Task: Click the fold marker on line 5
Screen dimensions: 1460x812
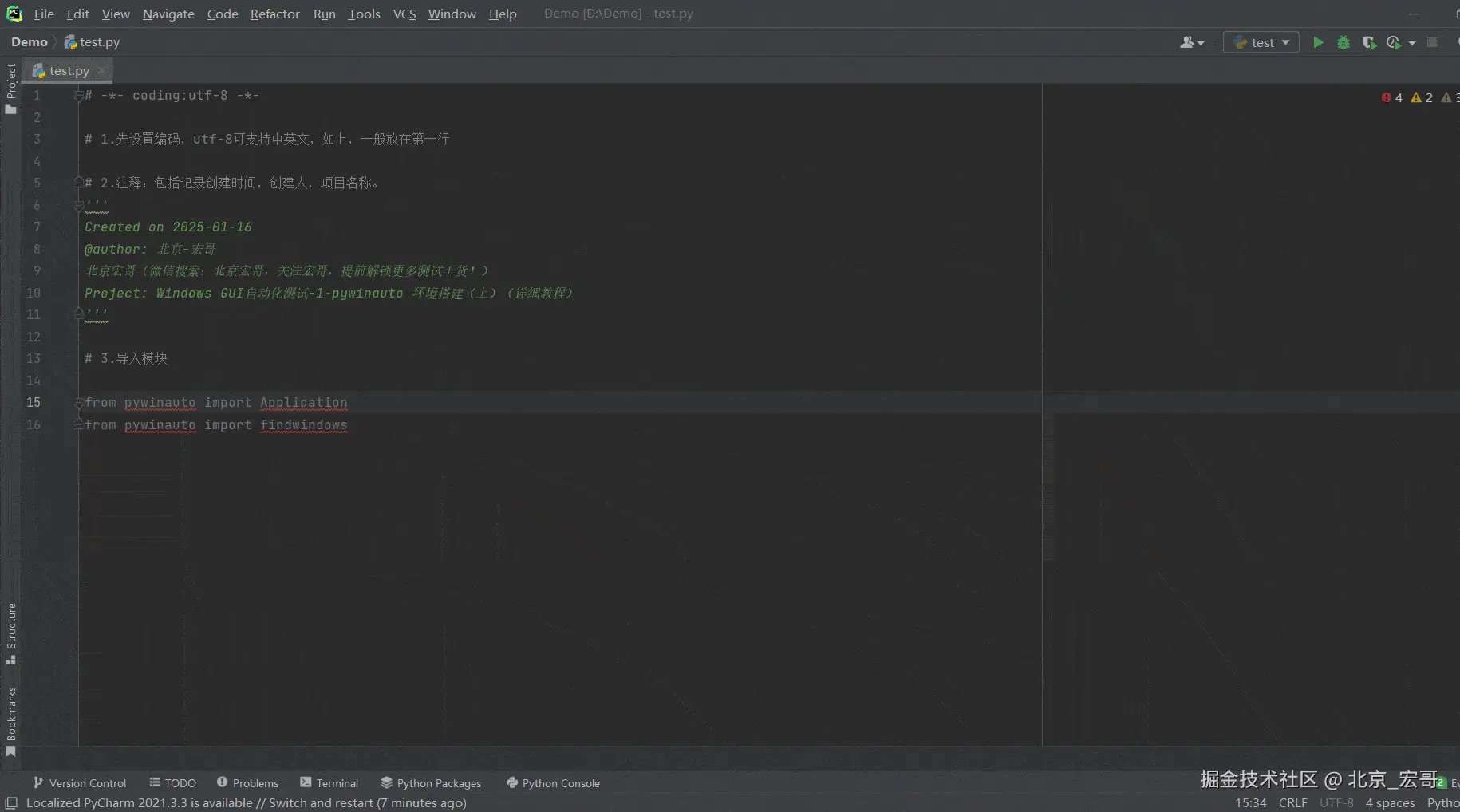Action: pos(78,183)
